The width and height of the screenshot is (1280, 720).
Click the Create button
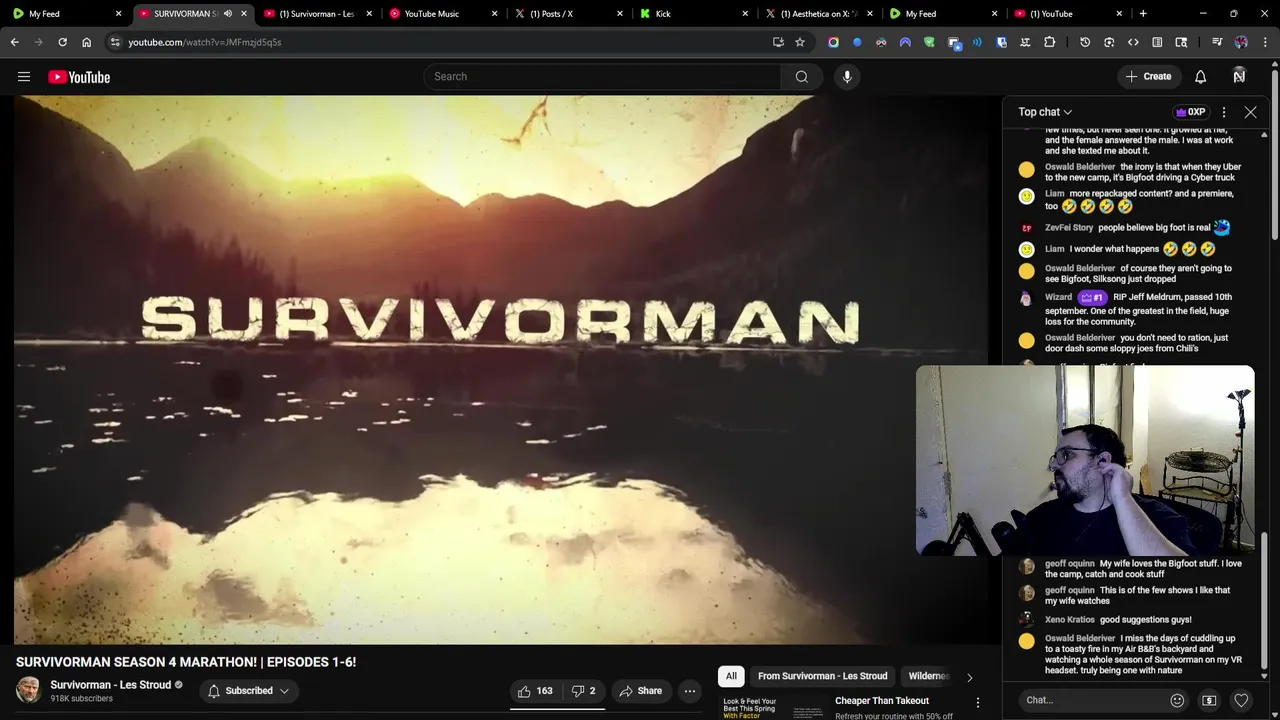point(1148,77)
